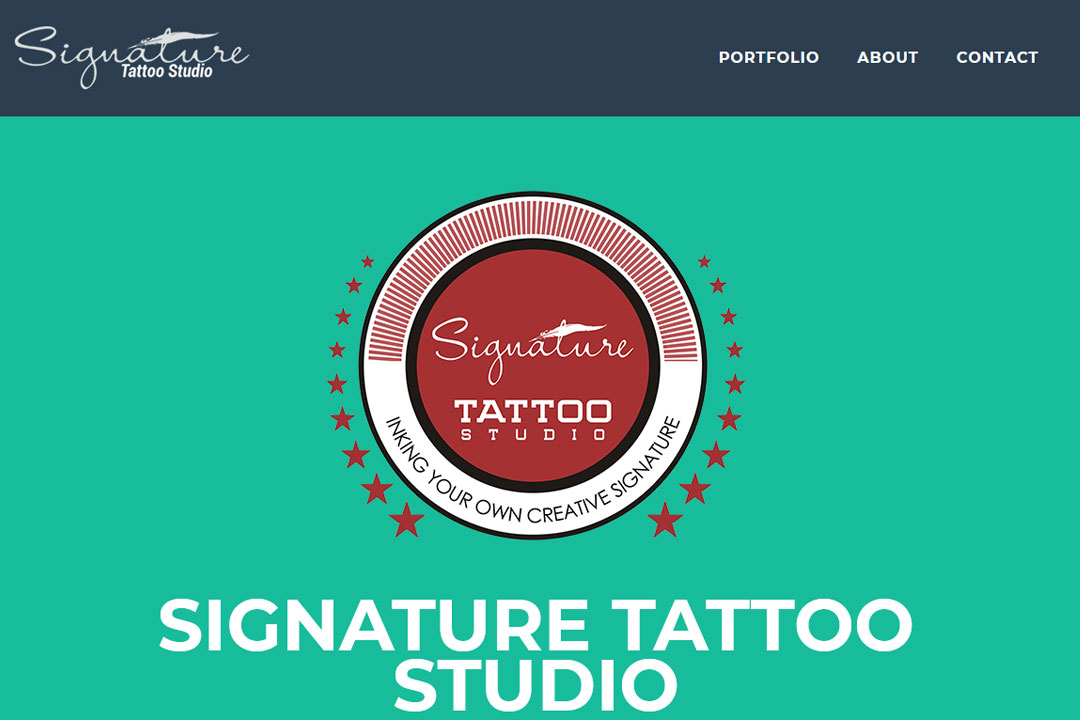
Task: Click the bold 'TATTOO' word in badge
Action: pos(532,411)
